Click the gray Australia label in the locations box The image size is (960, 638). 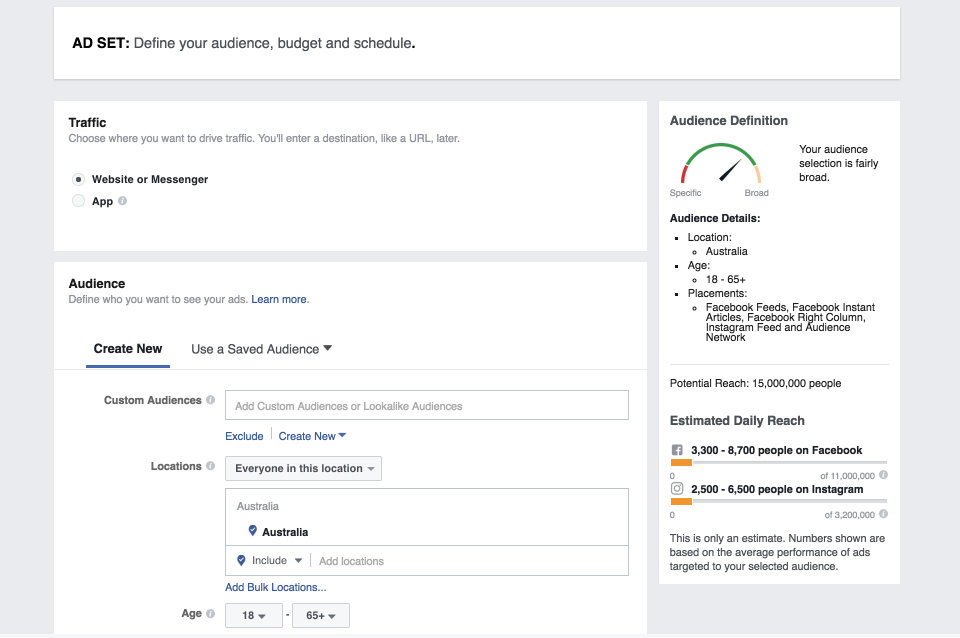pyautogui.click(x=258, y=506)
